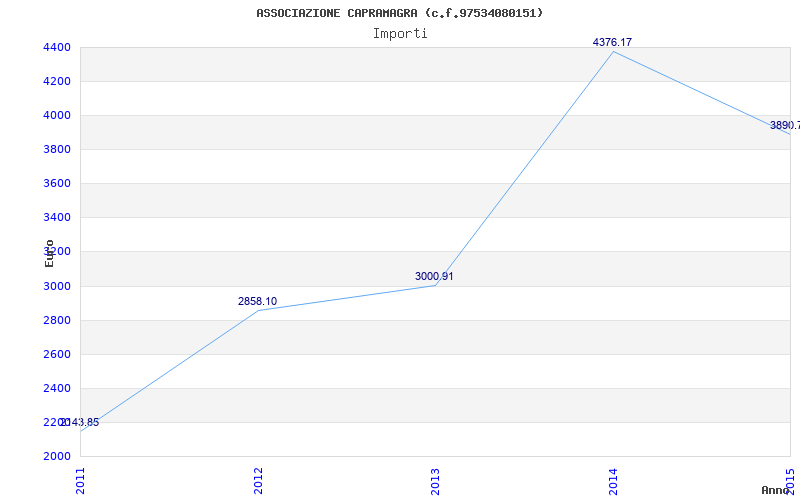The image size is (800, 500).
Task: Select the 2858.10 data label
Action: click(x=258, y=302)
